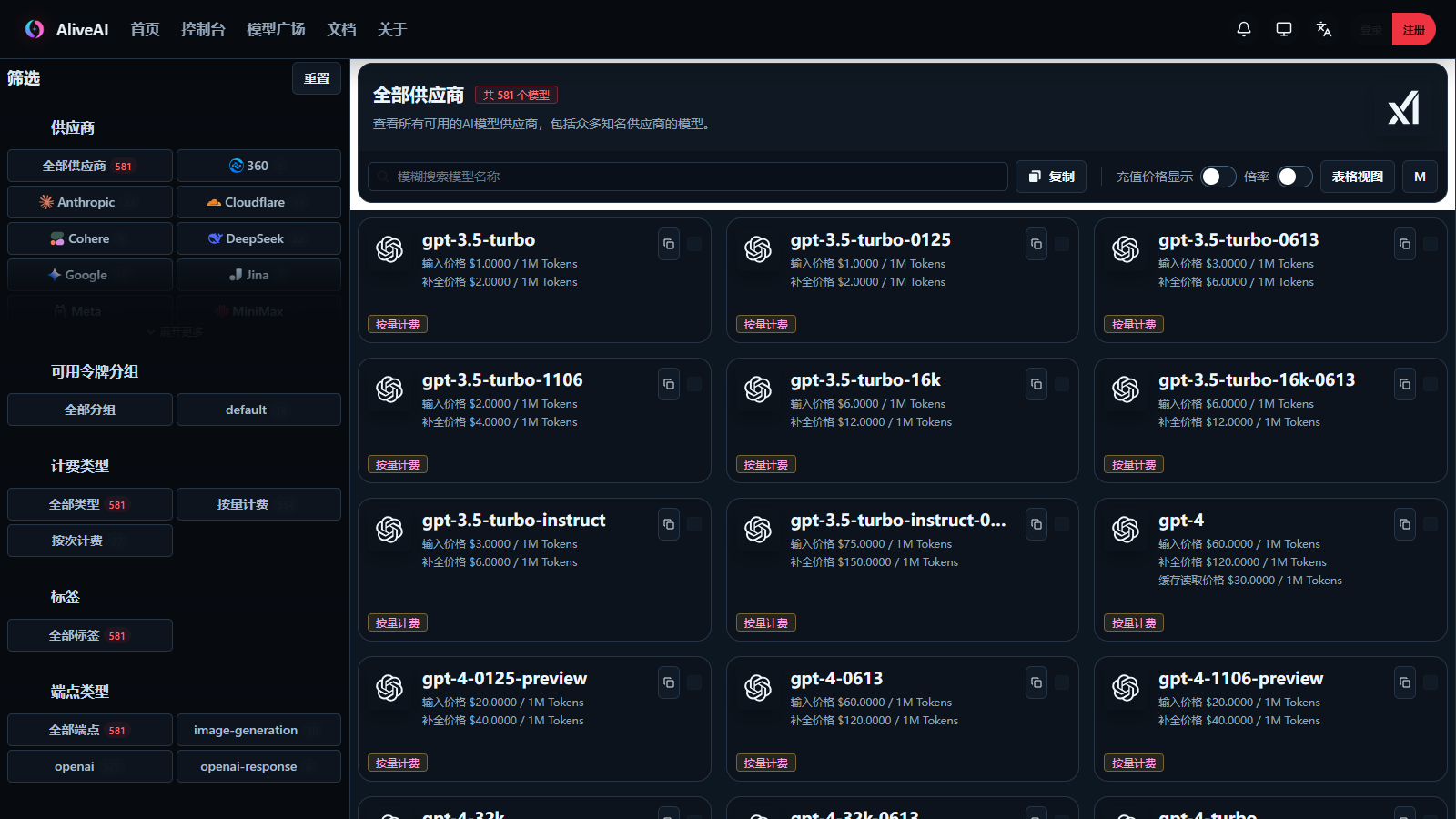Screen dimensions: 1456x819
Task: Filter by DeepSeek supplier
Action: pyautogui.click(x=258, y=238)
